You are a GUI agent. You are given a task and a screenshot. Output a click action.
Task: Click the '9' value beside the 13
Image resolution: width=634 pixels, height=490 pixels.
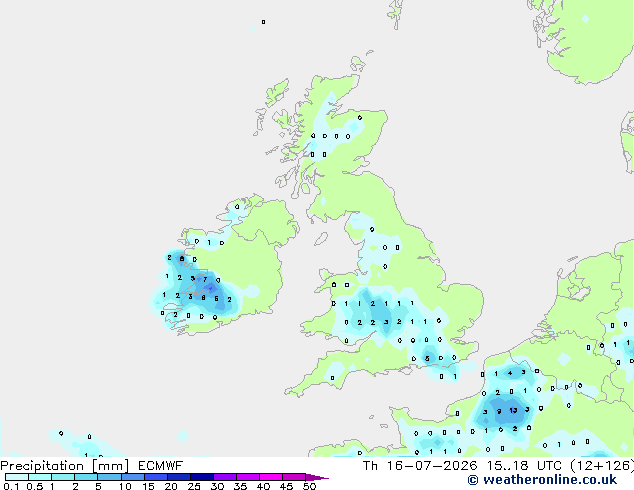tap(499, 411)
